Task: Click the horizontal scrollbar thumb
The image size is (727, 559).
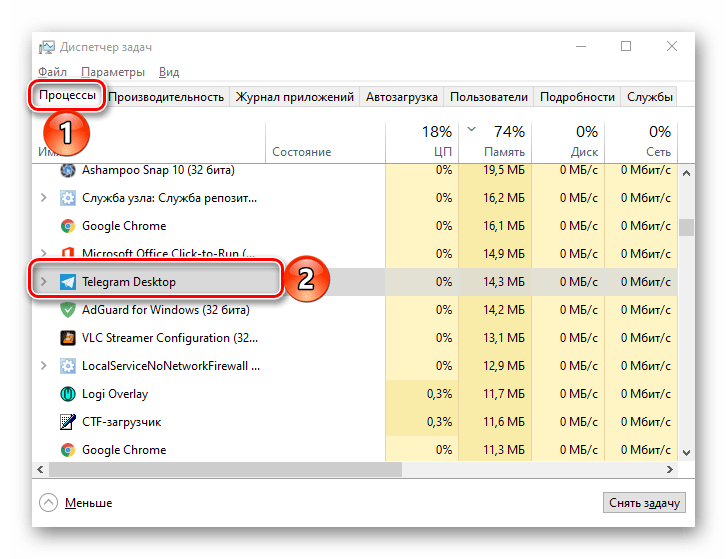Action: [x=225, y=470]
